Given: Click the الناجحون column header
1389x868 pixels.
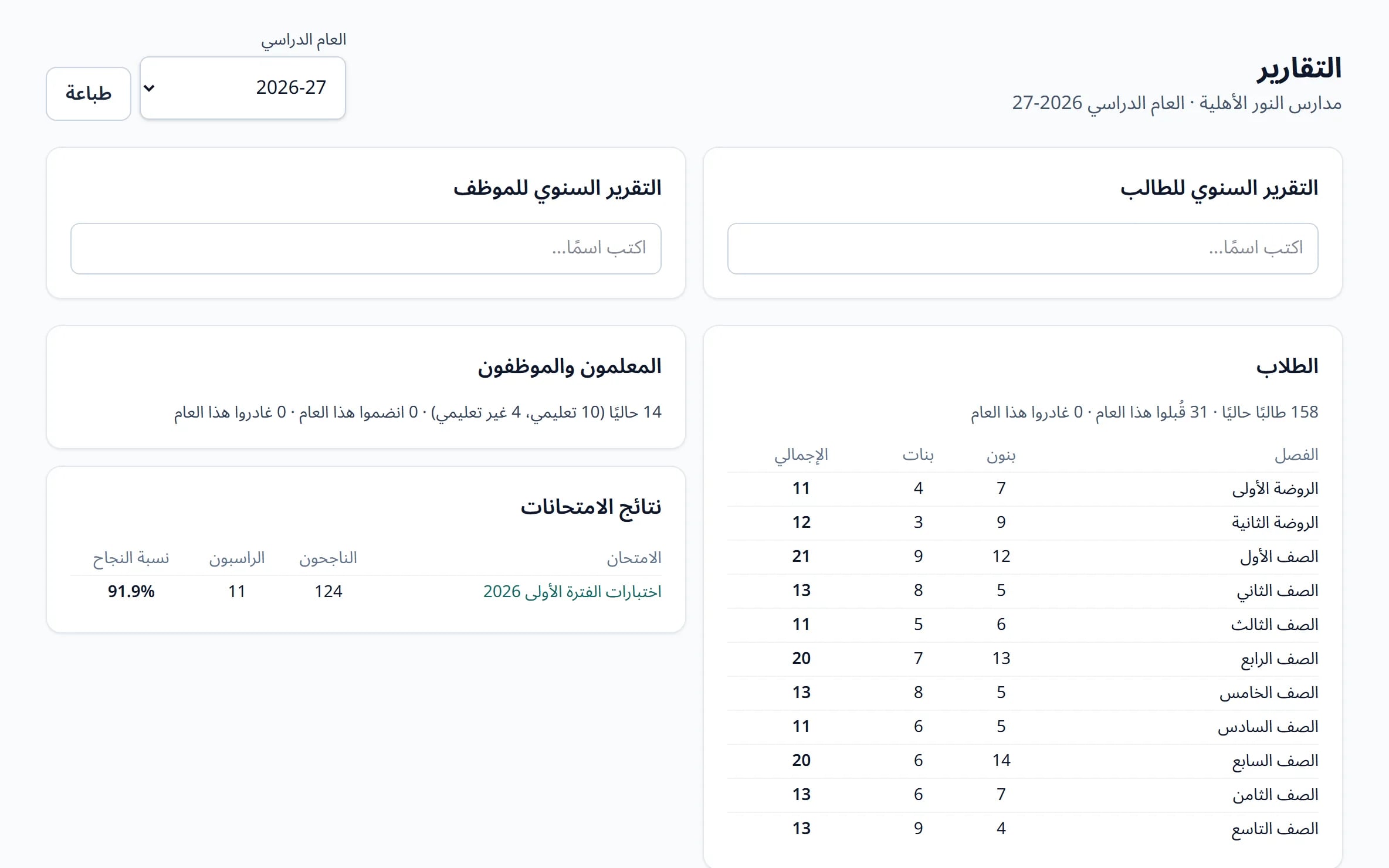Looking at the screenshot, I should click(328, 558).
